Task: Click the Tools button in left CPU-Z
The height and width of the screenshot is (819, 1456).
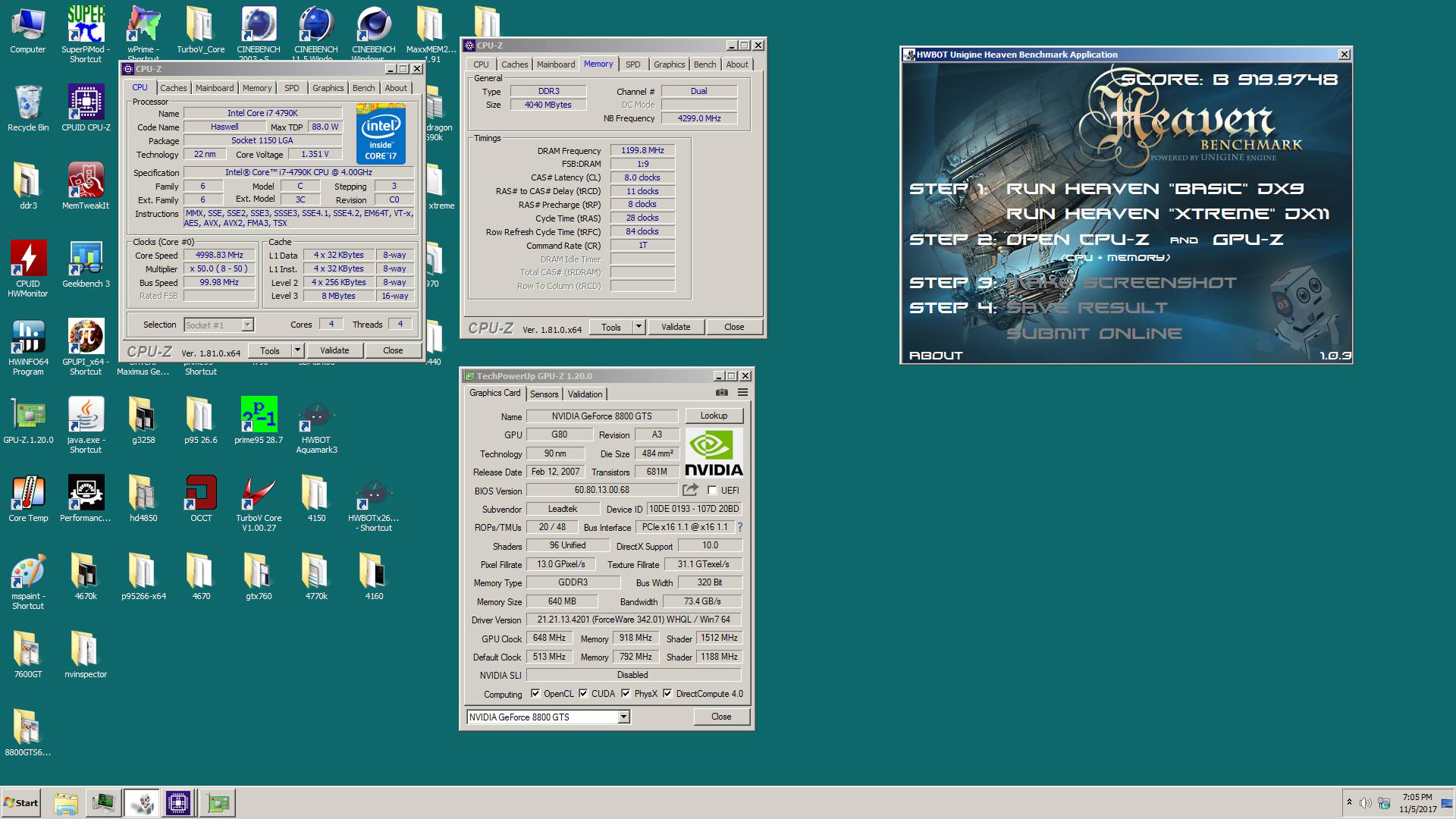Action: coord(270,350)
